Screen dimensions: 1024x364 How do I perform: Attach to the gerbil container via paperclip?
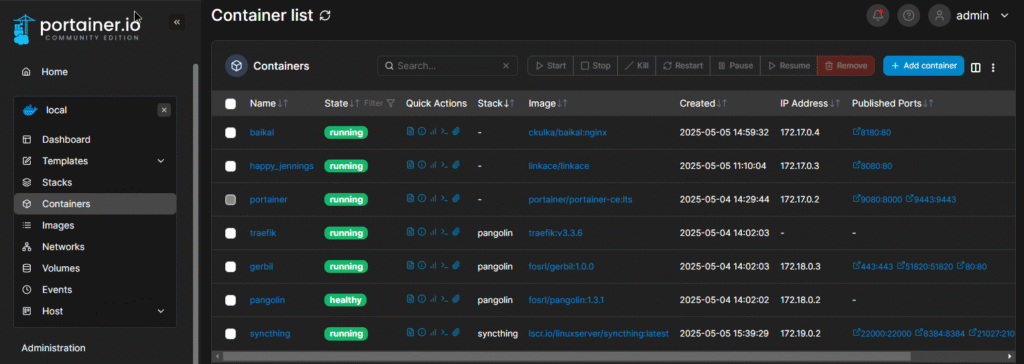pos(456,265)
